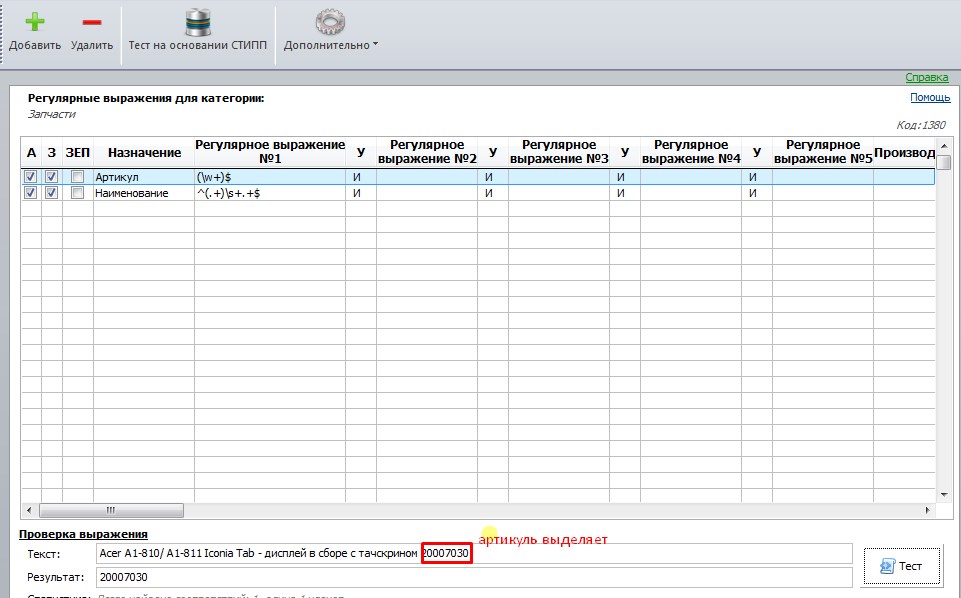Click the green plus Добавить icon

(34, 22)
